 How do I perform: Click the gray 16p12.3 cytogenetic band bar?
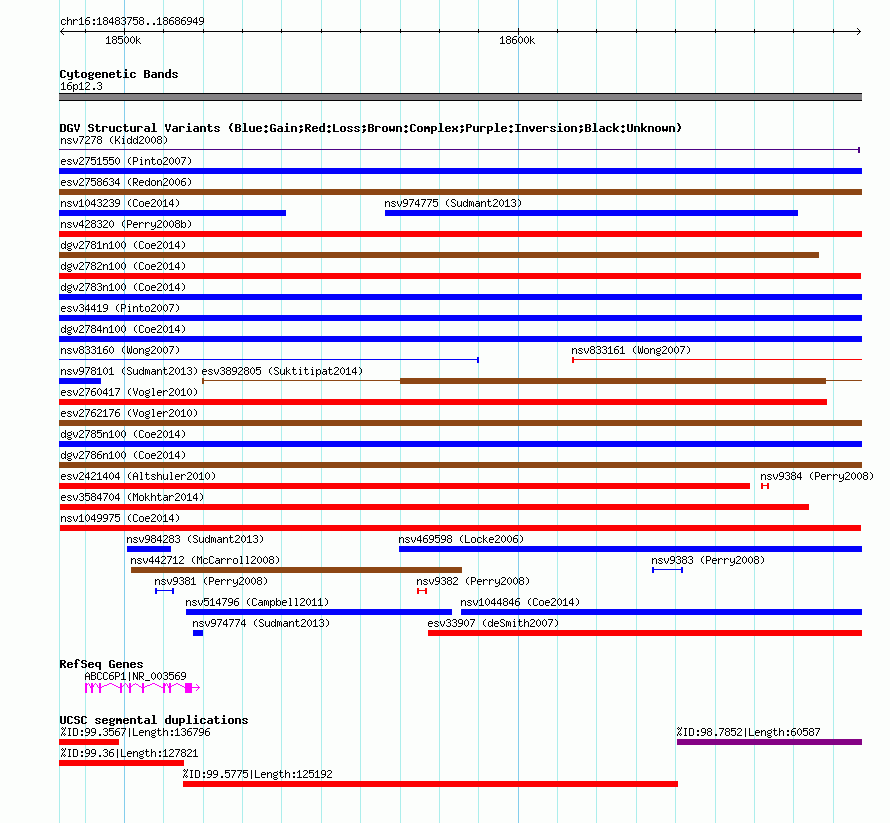[460, 97]
